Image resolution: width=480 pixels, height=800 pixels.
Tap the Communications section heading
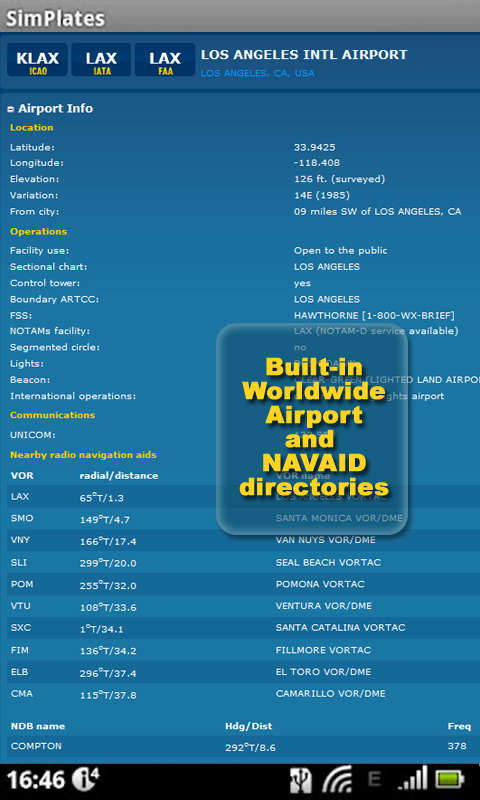pyautogui.click(x=53, y=415)
